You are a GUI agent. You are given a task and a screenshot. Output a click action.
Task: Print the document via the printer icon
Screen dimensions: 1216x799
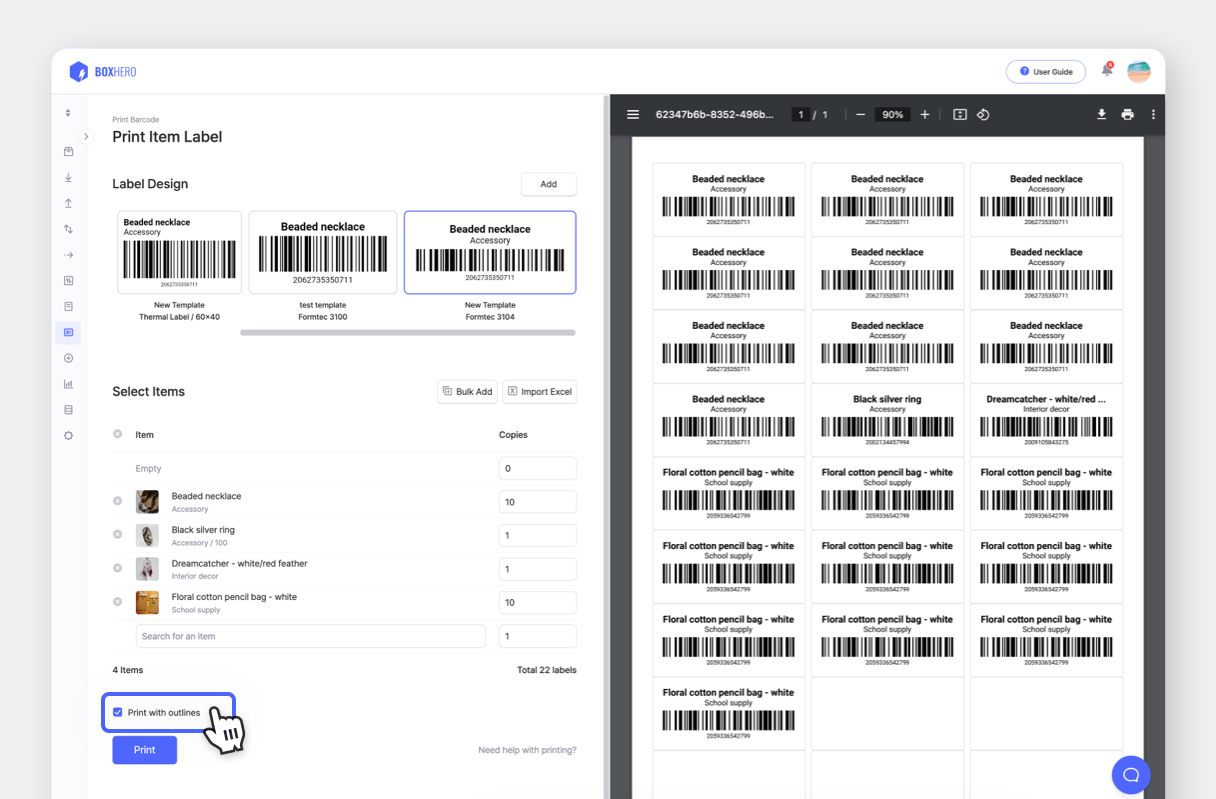1127,114
